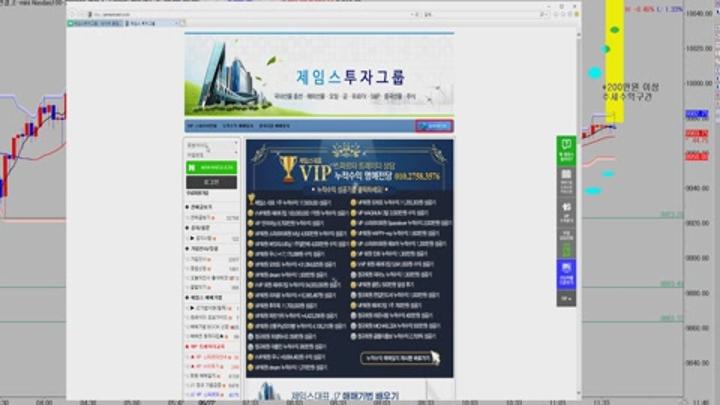The width and height of the screenshot is (720, 405).
Task: Click the 9940.00 price label on chart axis
Action: [x=699, y=188]
